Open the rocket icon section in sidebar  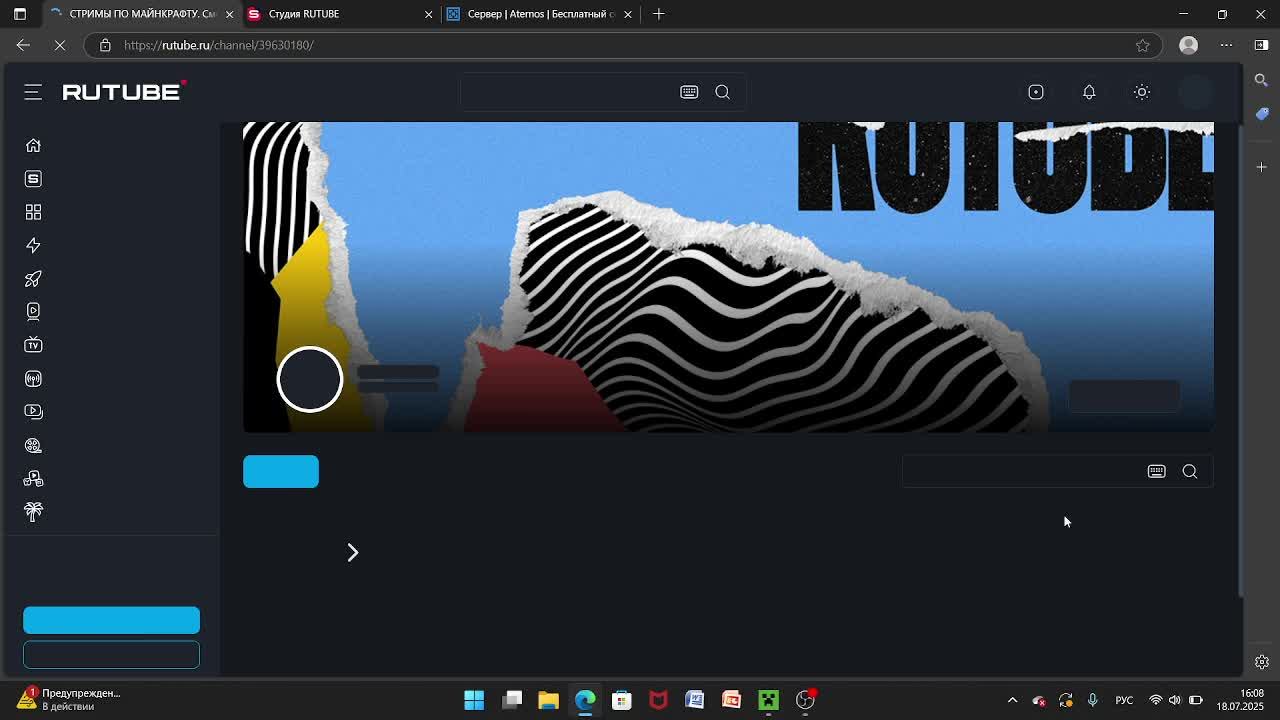(33, 279)
